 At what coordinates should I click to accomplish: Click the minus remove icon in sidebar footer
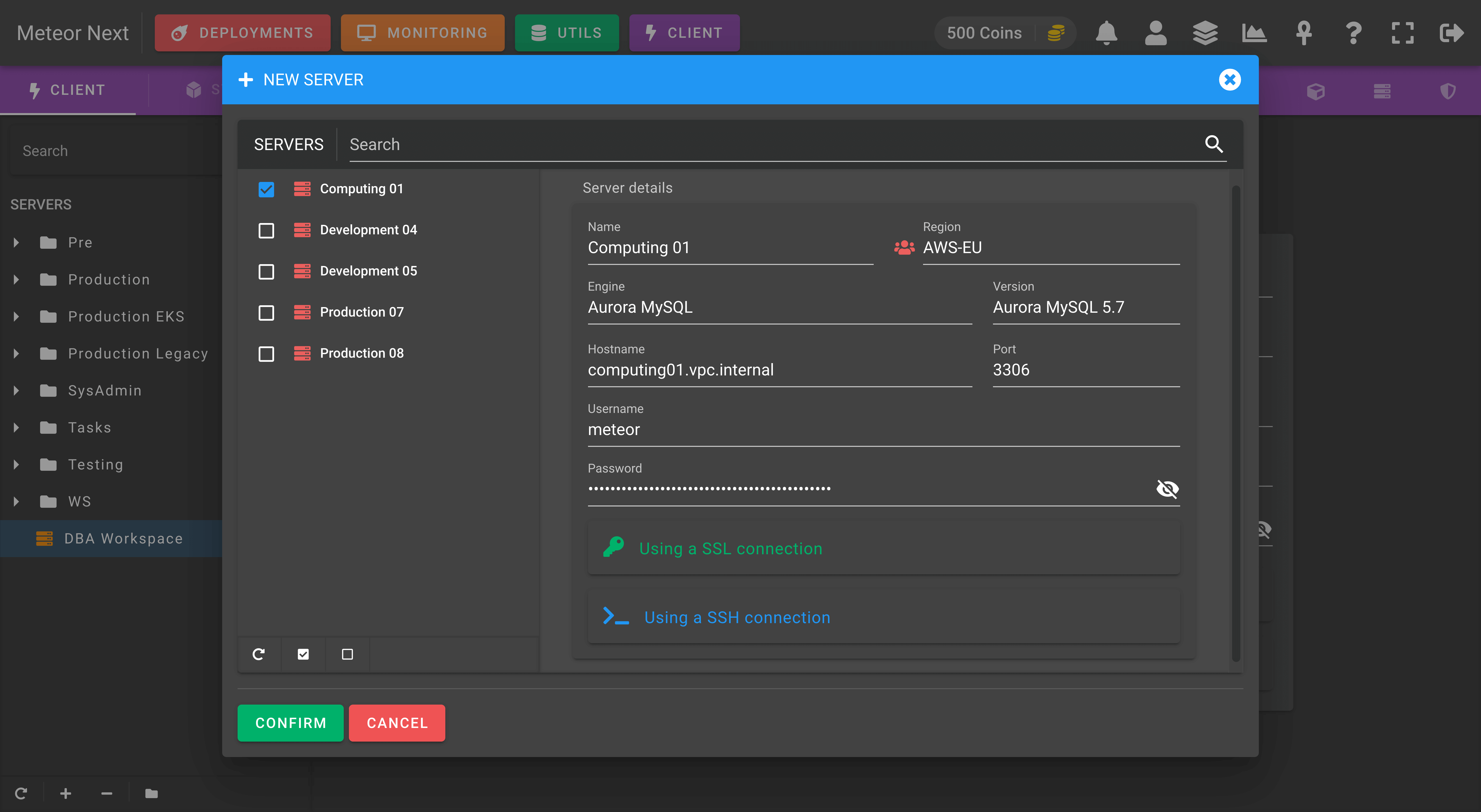[x=107, y=793]
